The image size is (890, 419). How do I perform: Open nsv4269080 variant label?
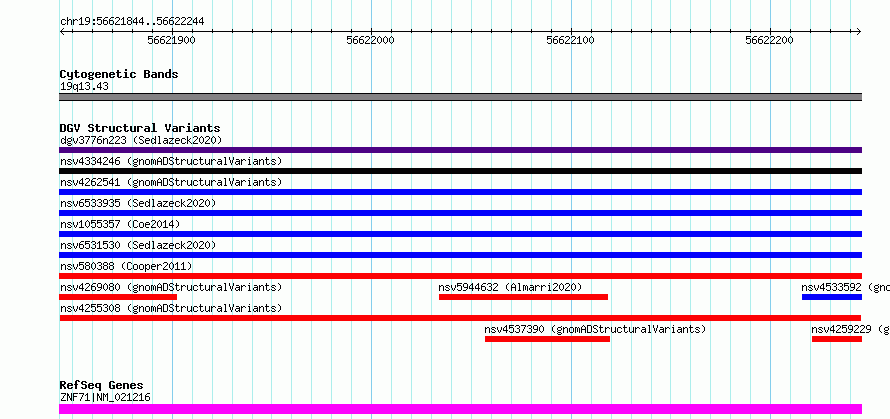pos(171,287)
